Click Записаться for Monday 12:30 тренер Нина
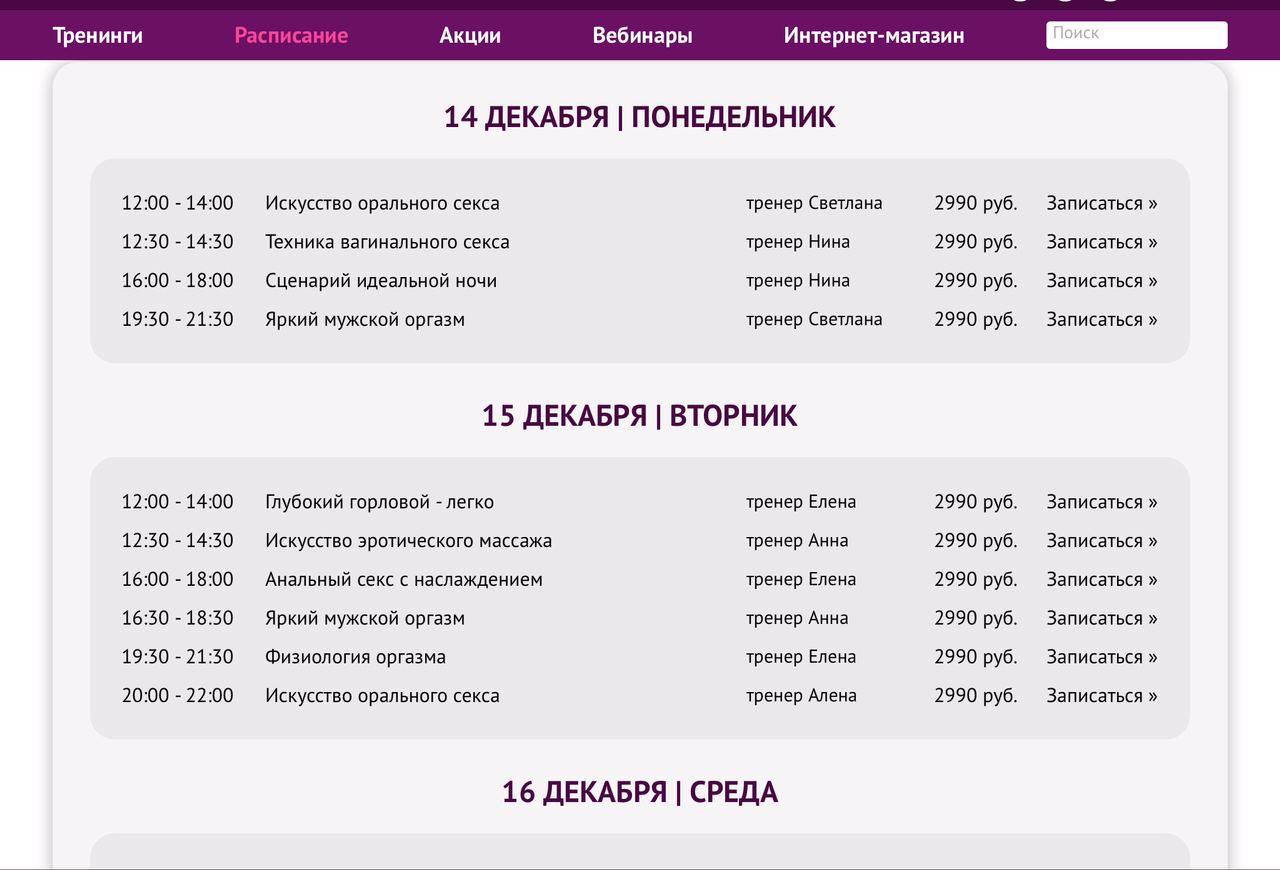 (x=1102, y=242)
